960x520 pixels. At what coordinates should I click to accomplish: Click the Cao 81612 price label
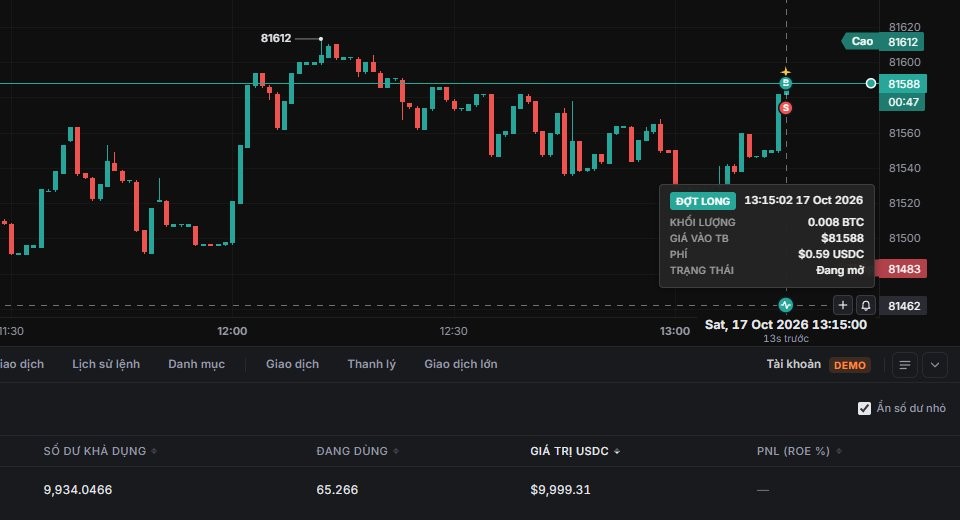pyautogui.click(x=883, y=42)
